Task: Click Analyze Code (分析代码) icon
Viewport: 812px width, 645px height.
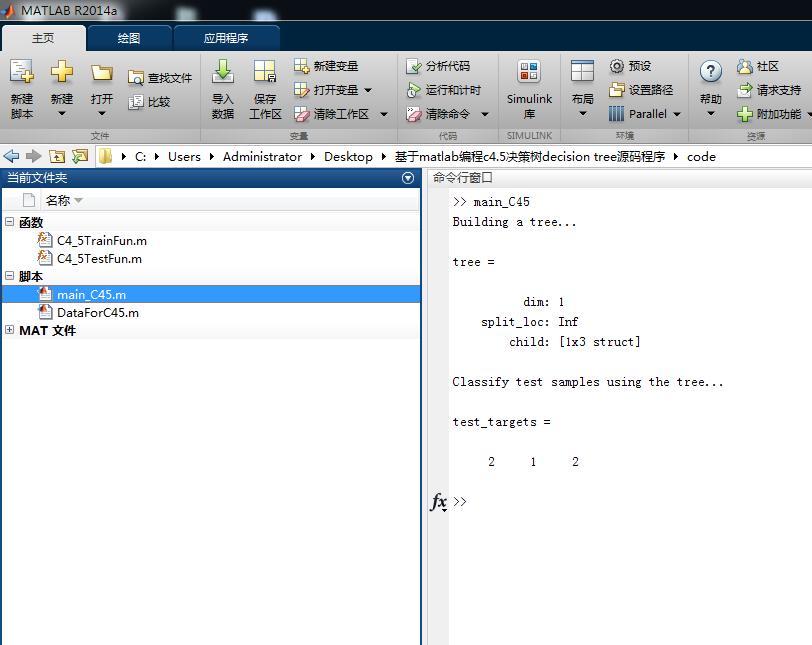Action: (x=414, y=66)
